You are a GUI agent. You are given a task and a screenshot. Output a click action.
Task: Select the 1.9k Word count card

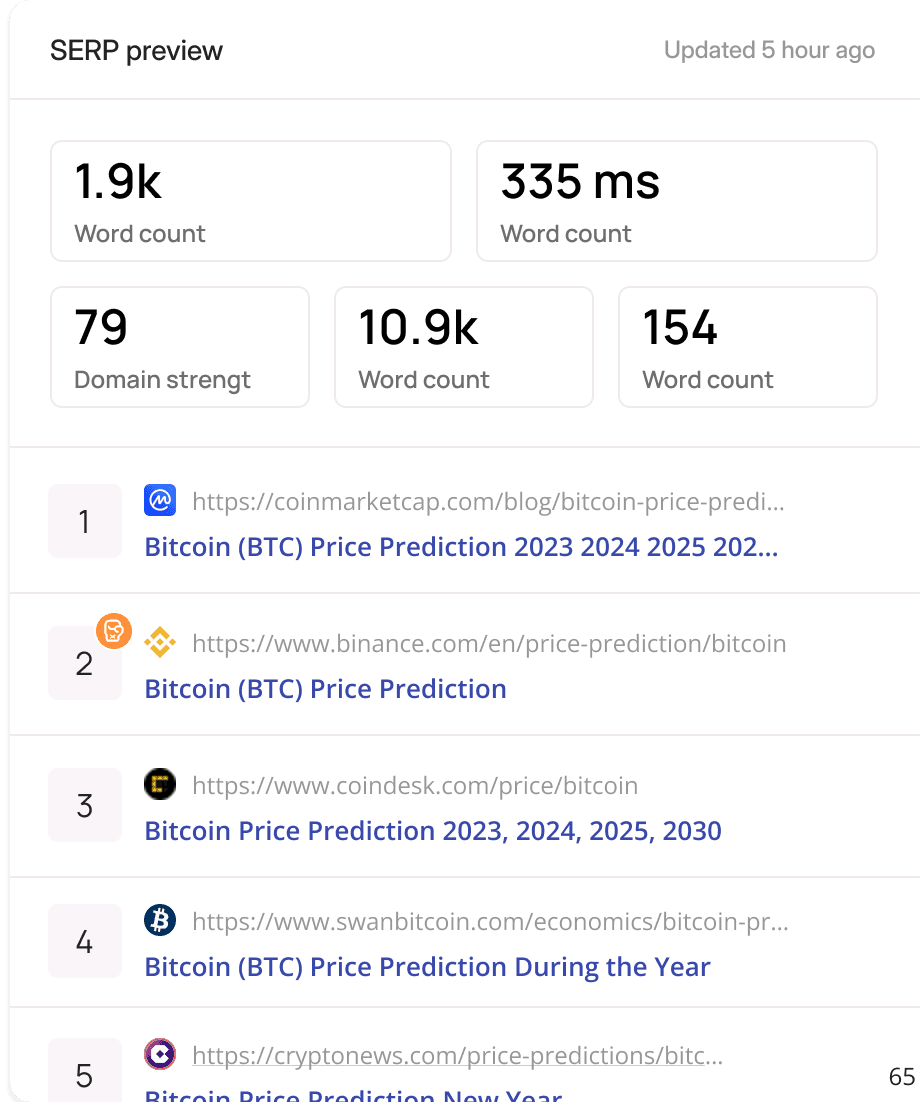[251, 201]
